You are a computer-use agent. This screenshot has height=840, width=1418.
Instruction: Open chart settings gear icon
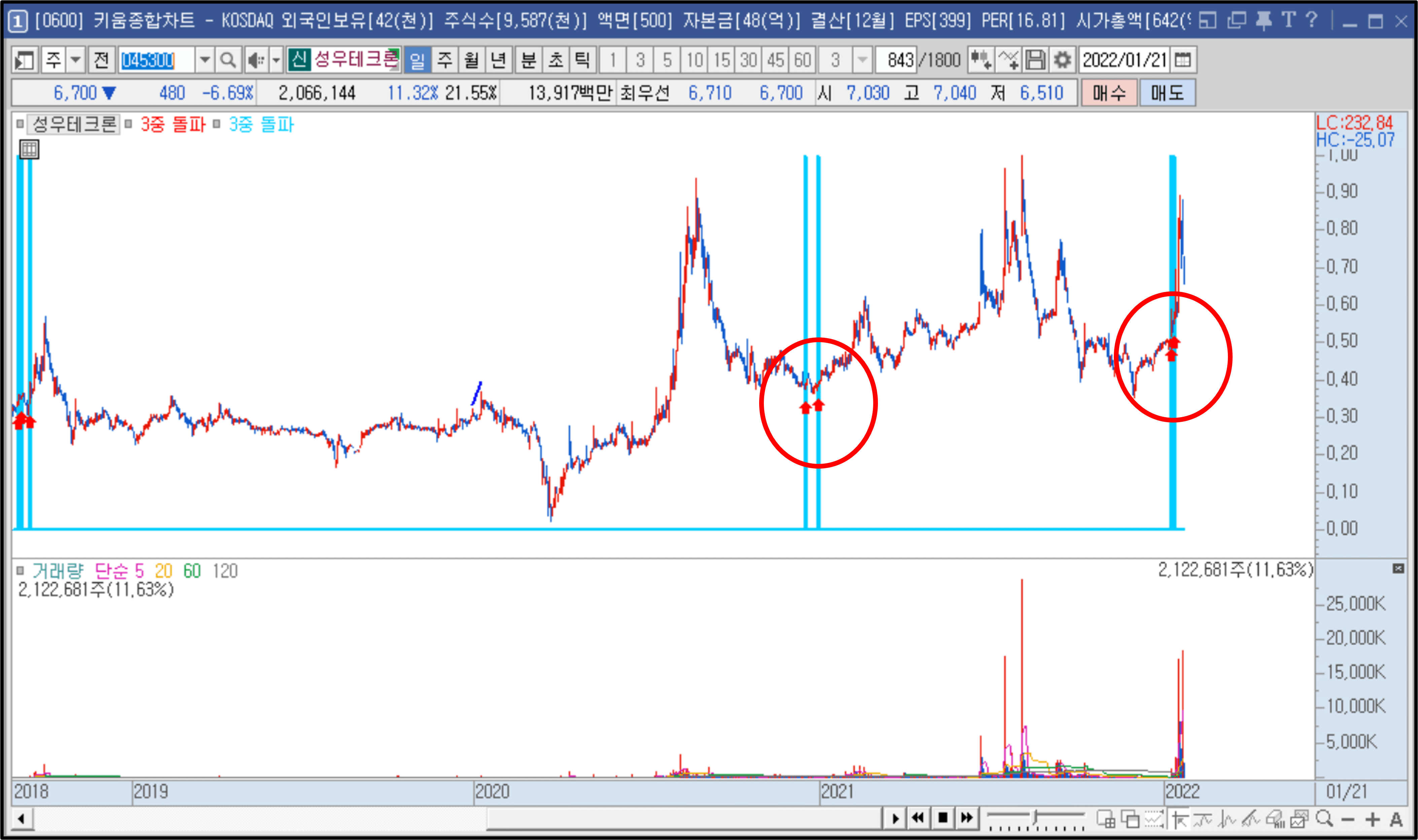pos(1063,60)
